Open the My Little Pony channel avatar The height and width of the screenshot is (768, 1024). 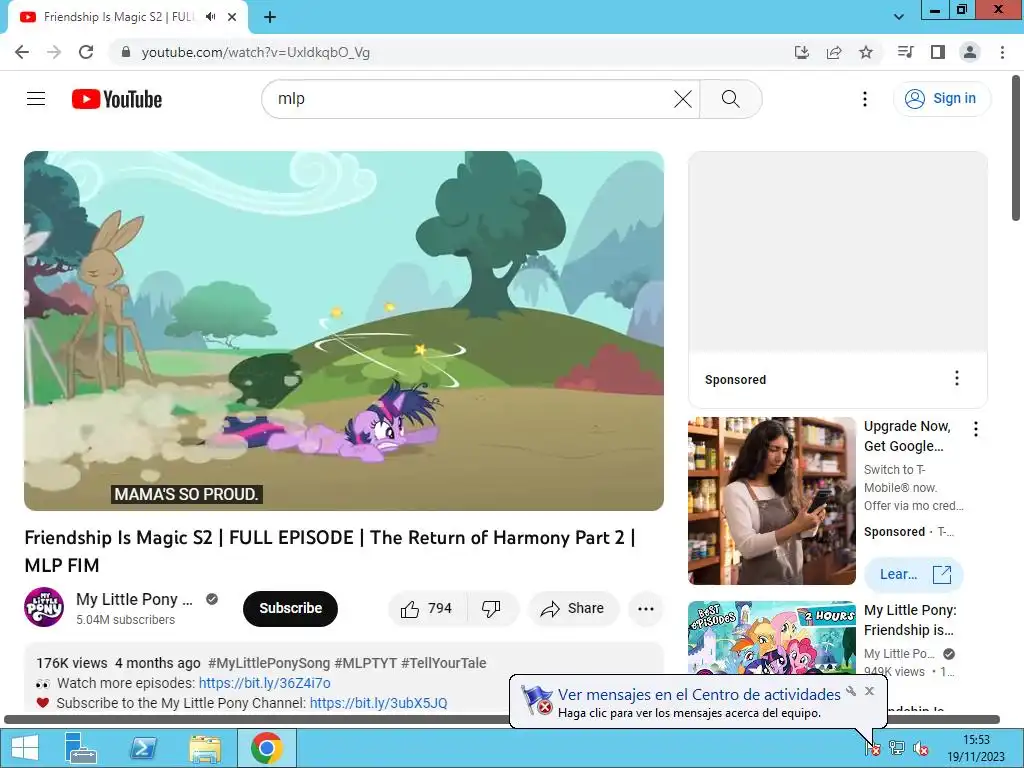coord(44,607)
